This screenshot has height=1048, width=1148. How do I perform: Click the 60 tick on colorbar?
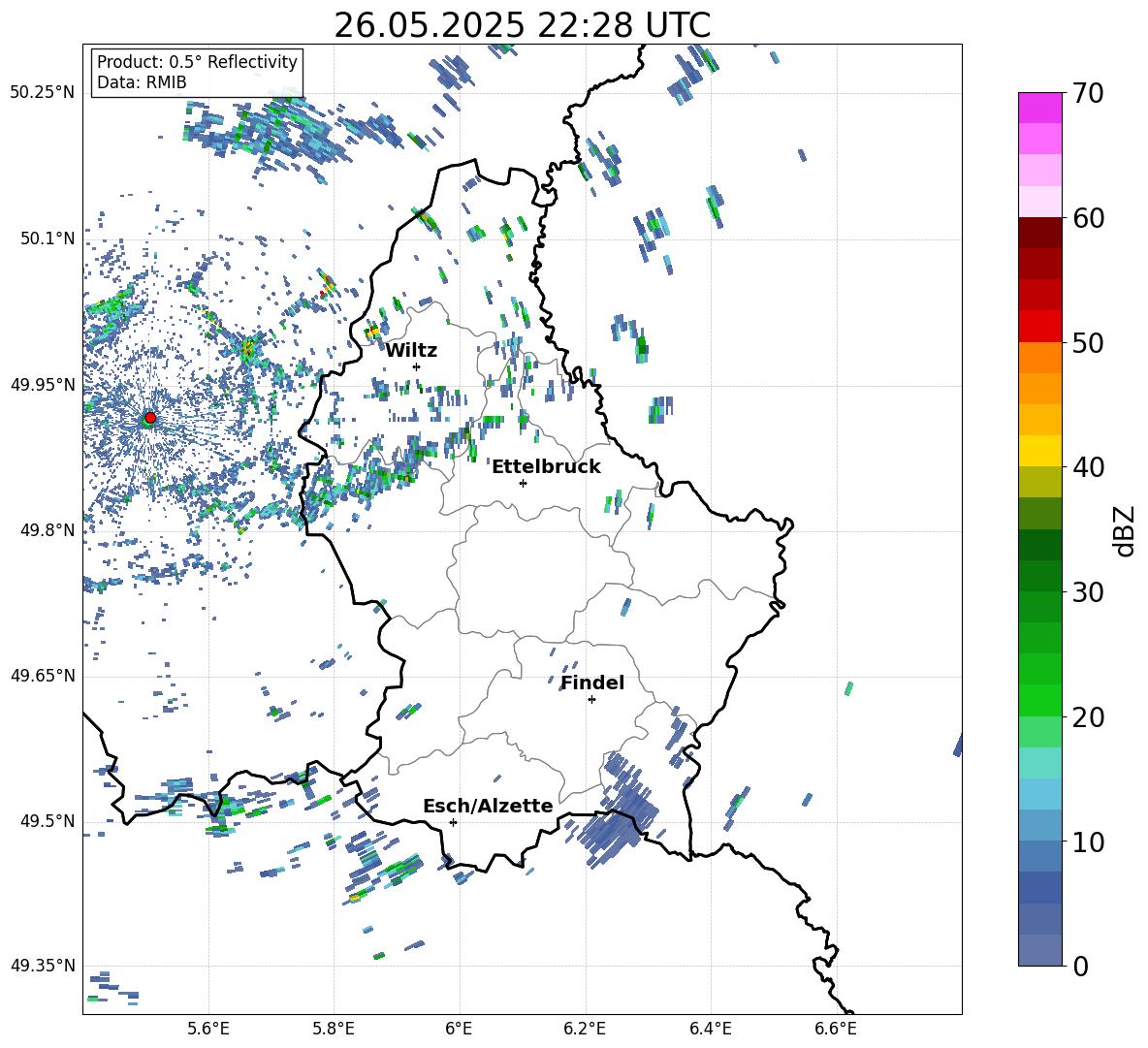point(1087,218)
